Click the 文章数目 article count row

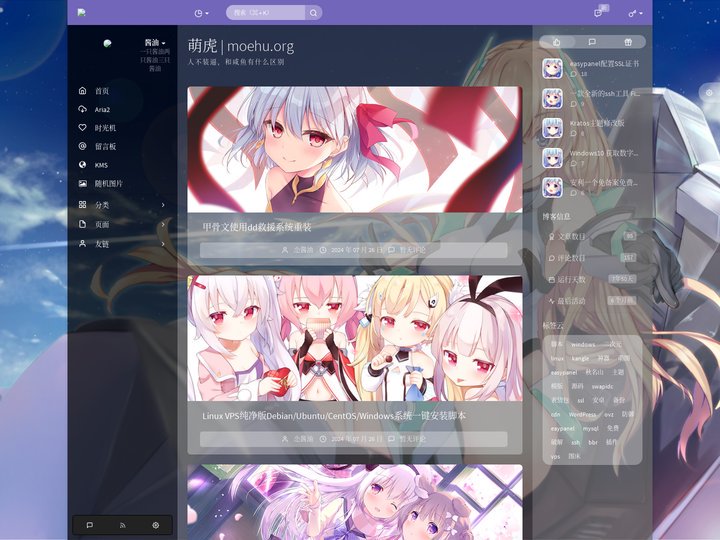(x=592, y=236)
